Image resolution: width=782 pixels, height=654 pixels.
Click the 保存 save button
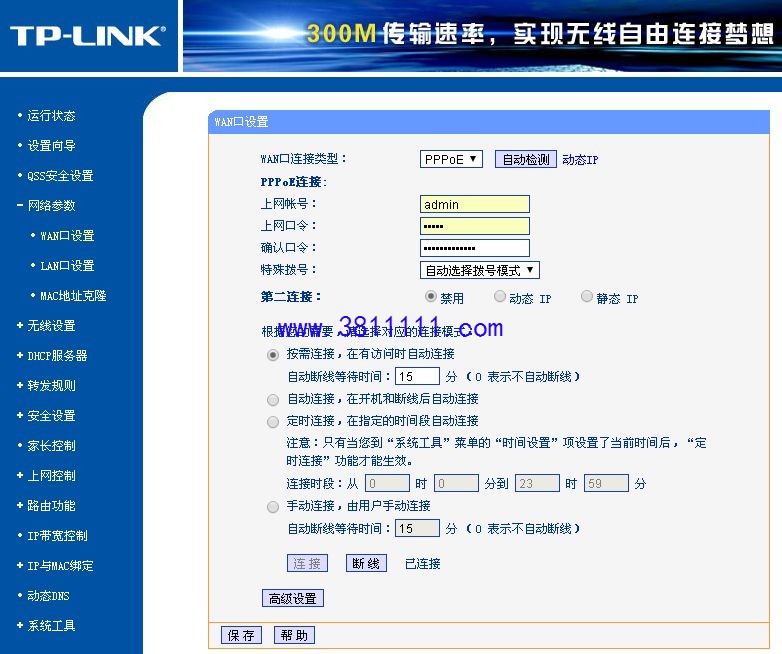click(241, 635)
